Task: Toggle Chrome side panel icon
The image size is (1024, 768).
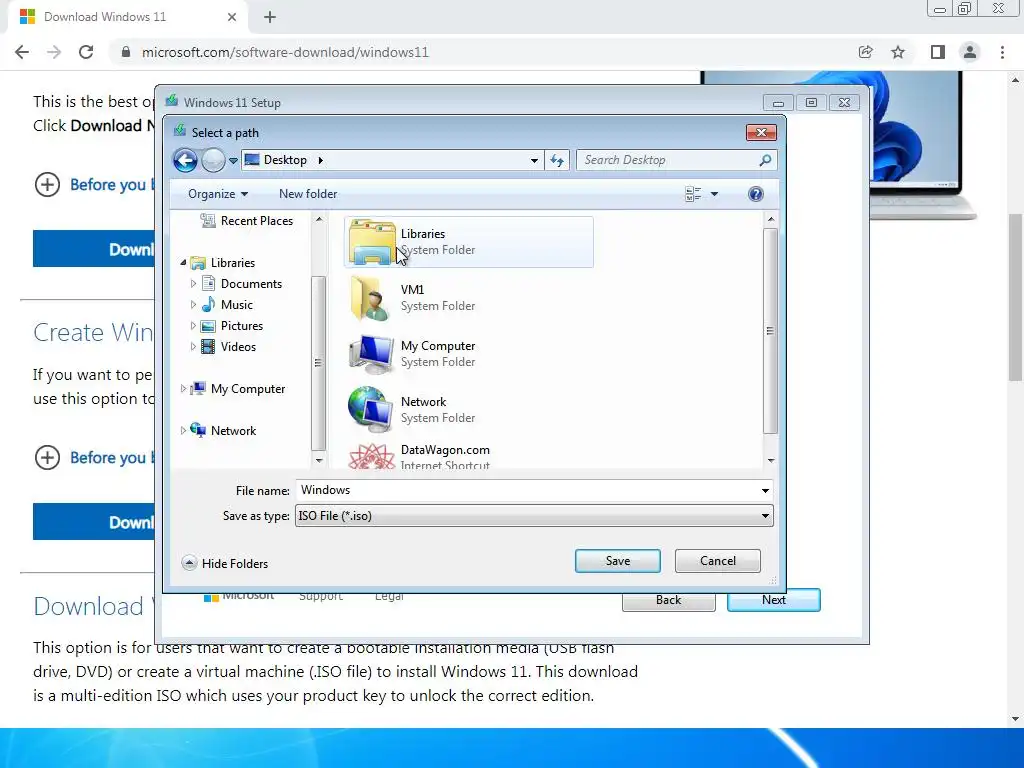Action: point(938,52)
